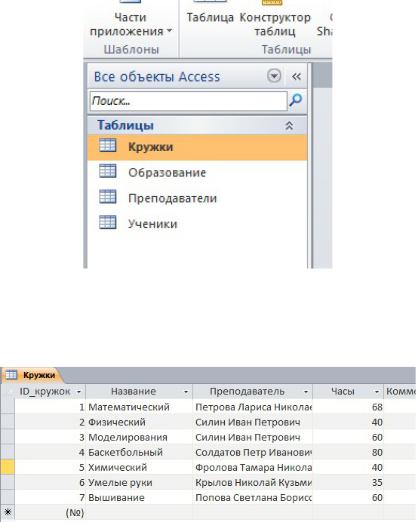Click Петрова Лариса teacher cell

[253, 407]
